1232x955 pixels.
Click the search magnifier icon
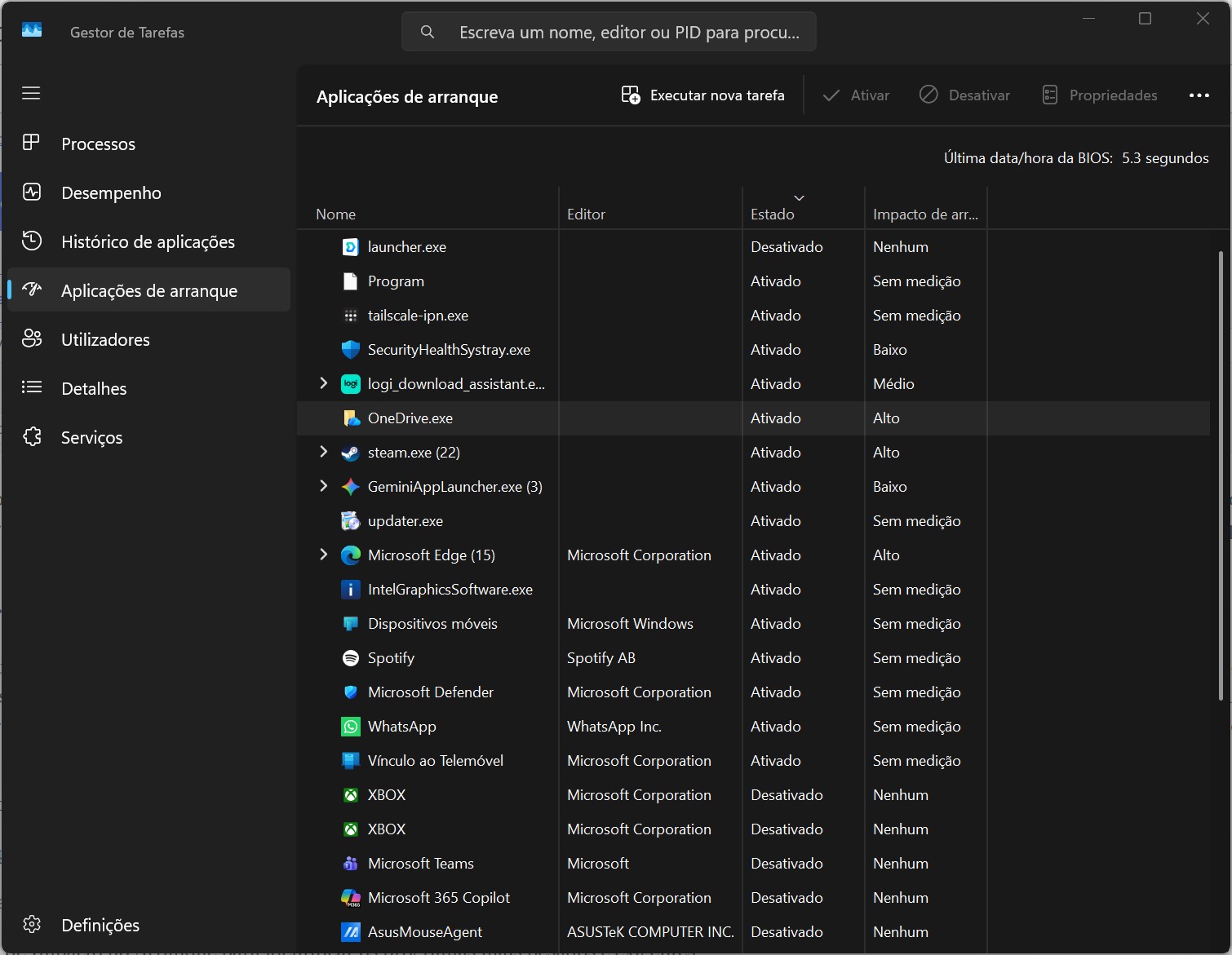428,32
